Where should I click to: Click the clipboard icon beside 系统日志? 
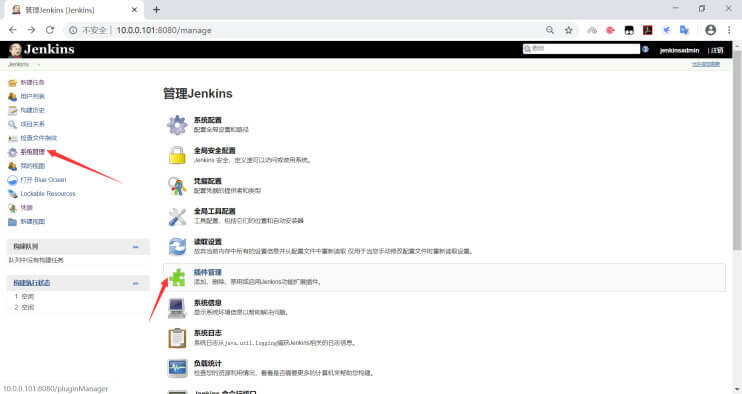click(177, 338)
